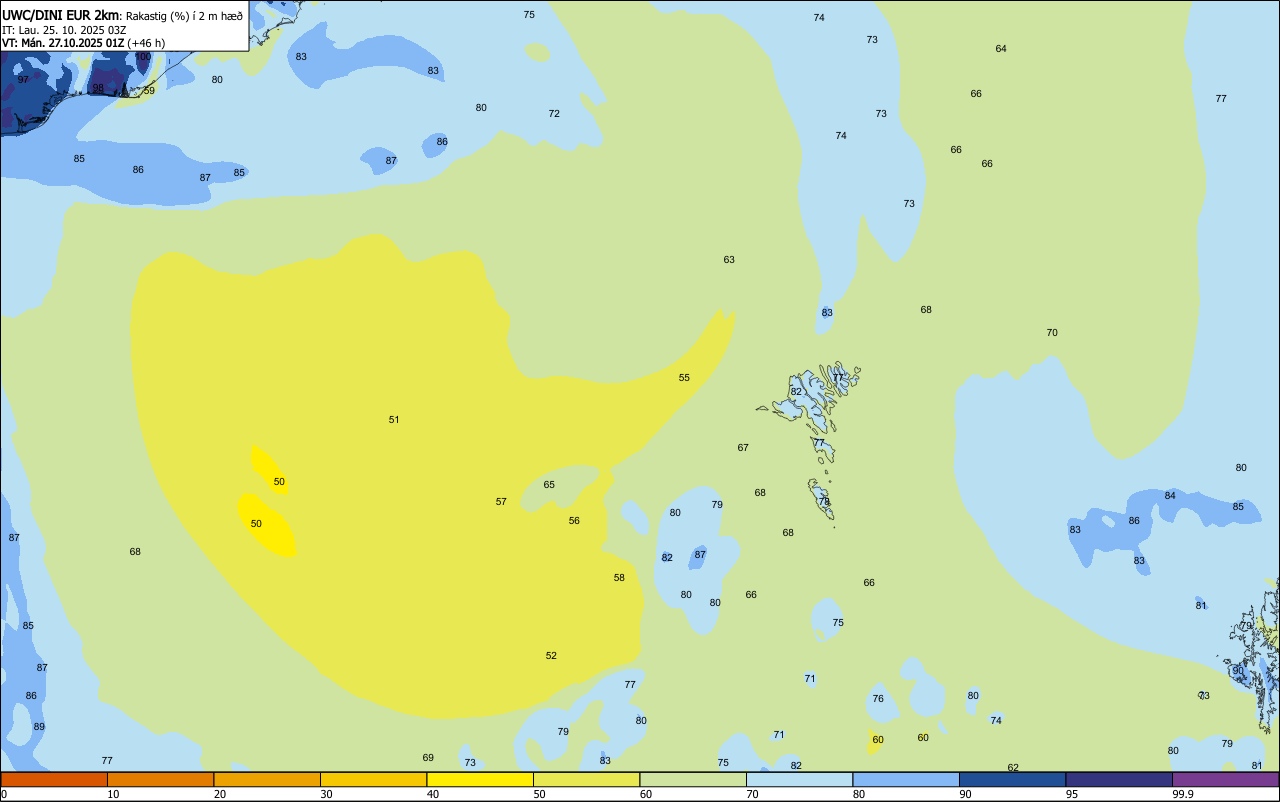The width and height of the screenshot is (1280, 802).
Task: Click the 'VT: Mán. 27.10.2025 01Z' line
Action: pos(63,43)
